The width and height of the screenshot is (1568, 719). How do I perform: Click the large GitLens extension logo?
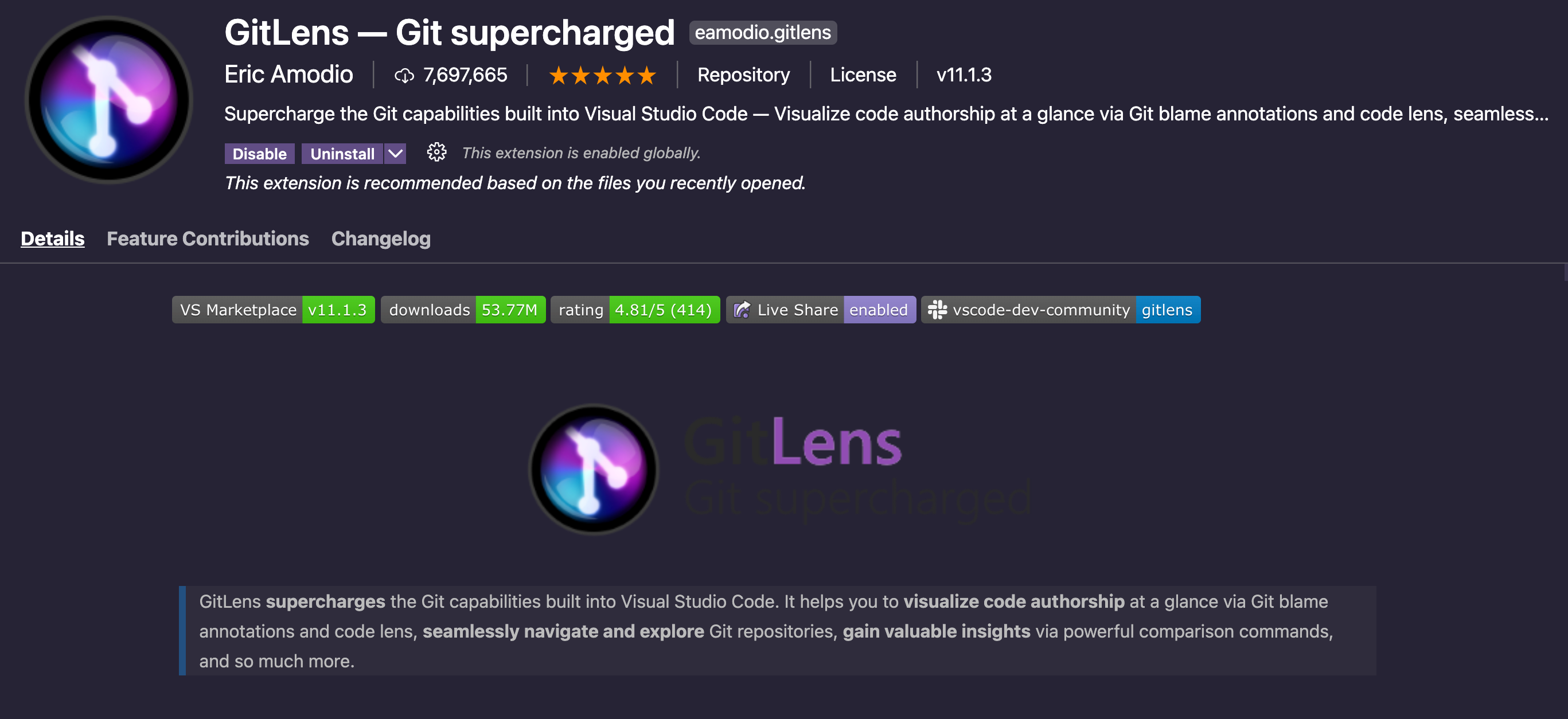108,99
